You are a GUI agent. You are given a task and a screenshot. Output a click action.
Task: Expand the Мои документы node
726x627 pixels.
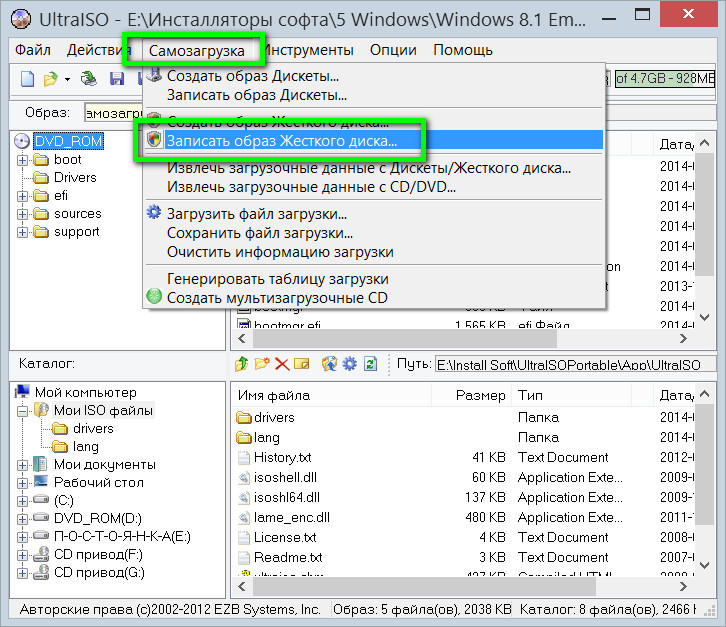(x=22, y=465)
